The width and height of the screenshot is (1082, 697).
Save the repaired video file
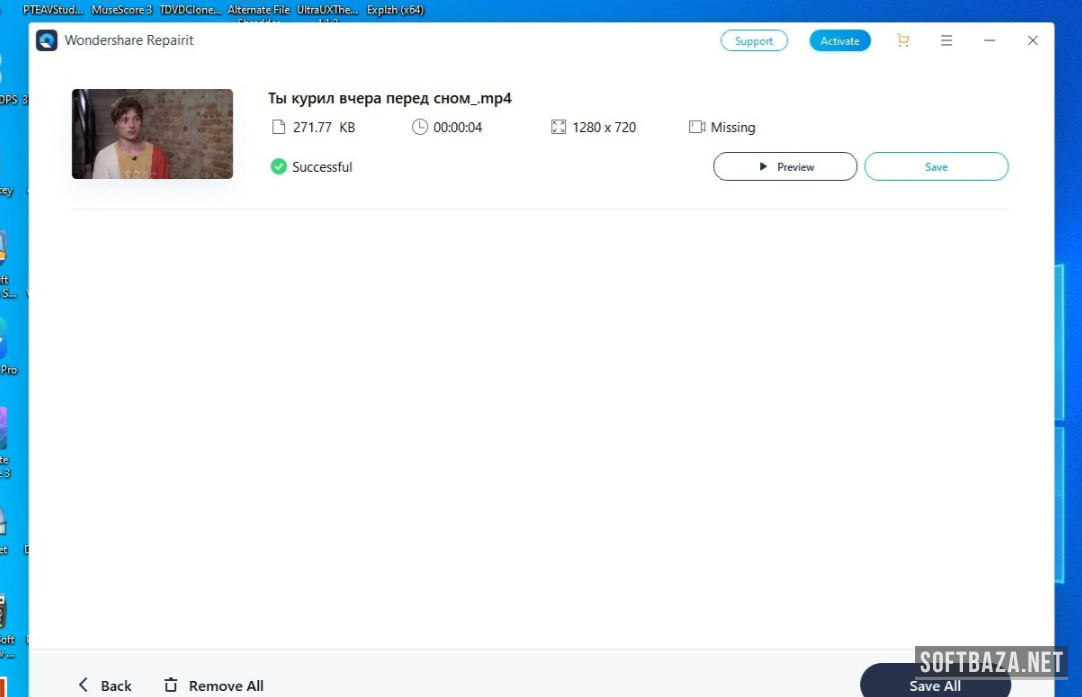click(x=935, y=167)
